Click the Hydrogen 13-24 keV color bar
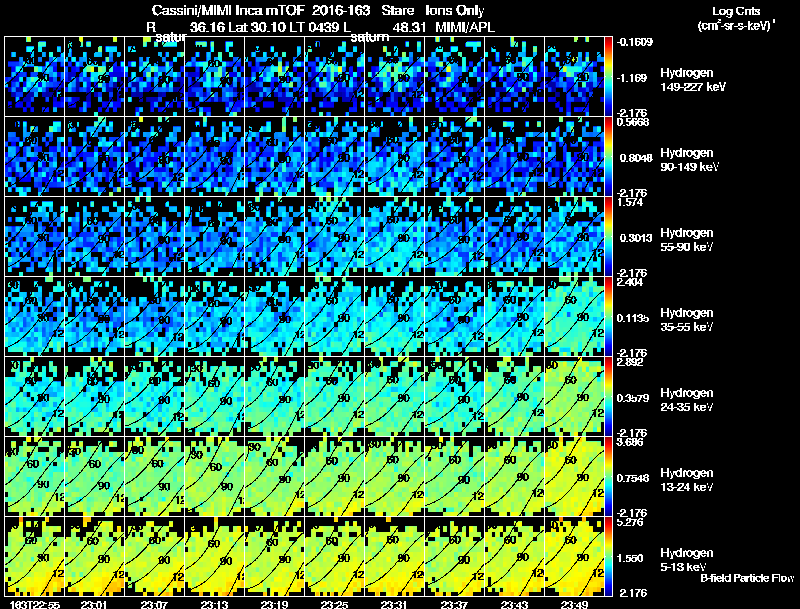This screenshot has height=609, width=800. point(608,476)
